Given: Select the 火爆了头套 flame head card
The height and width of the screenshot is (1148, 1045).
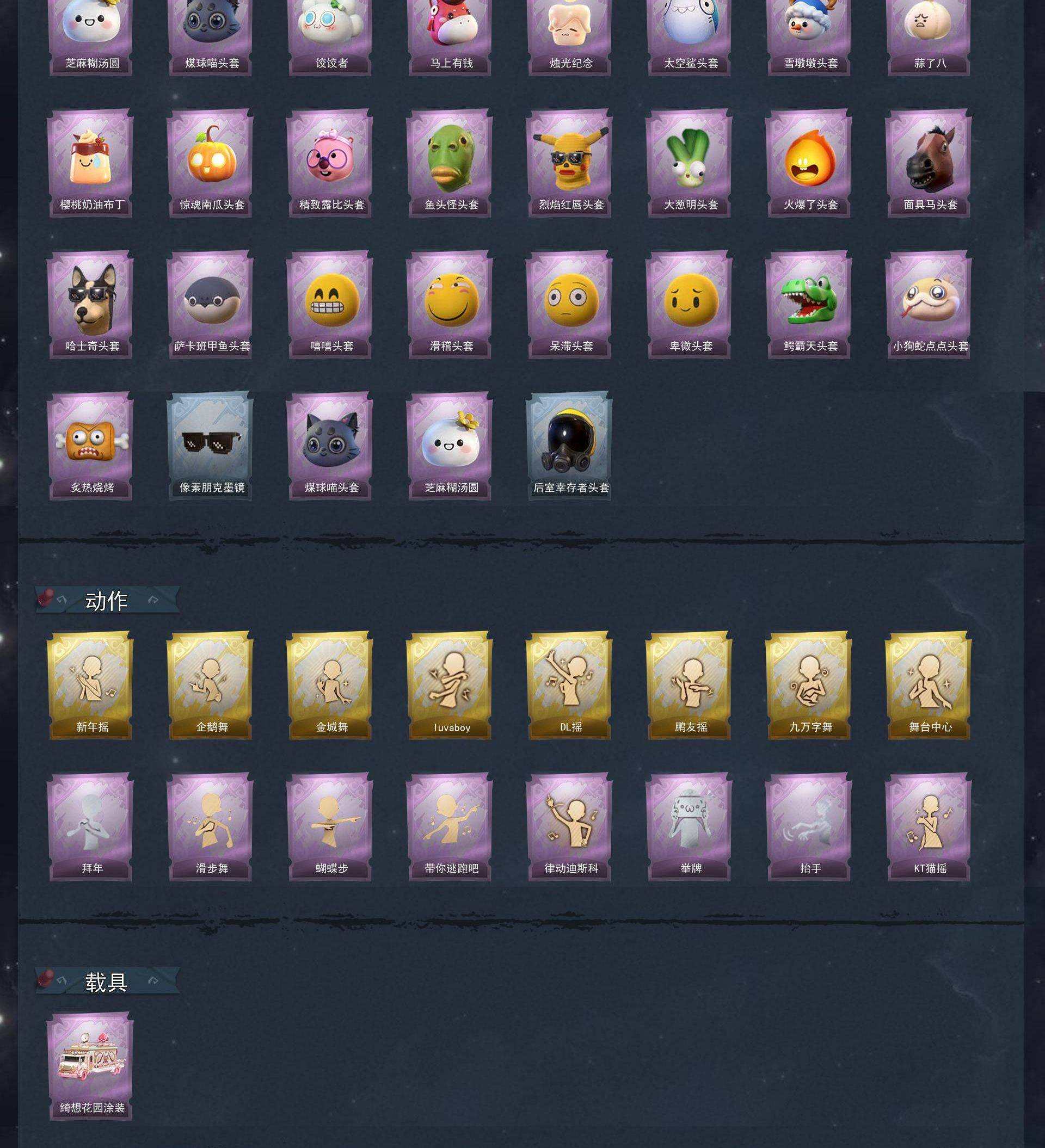Looking at the screenshot, I should point(809,163).
